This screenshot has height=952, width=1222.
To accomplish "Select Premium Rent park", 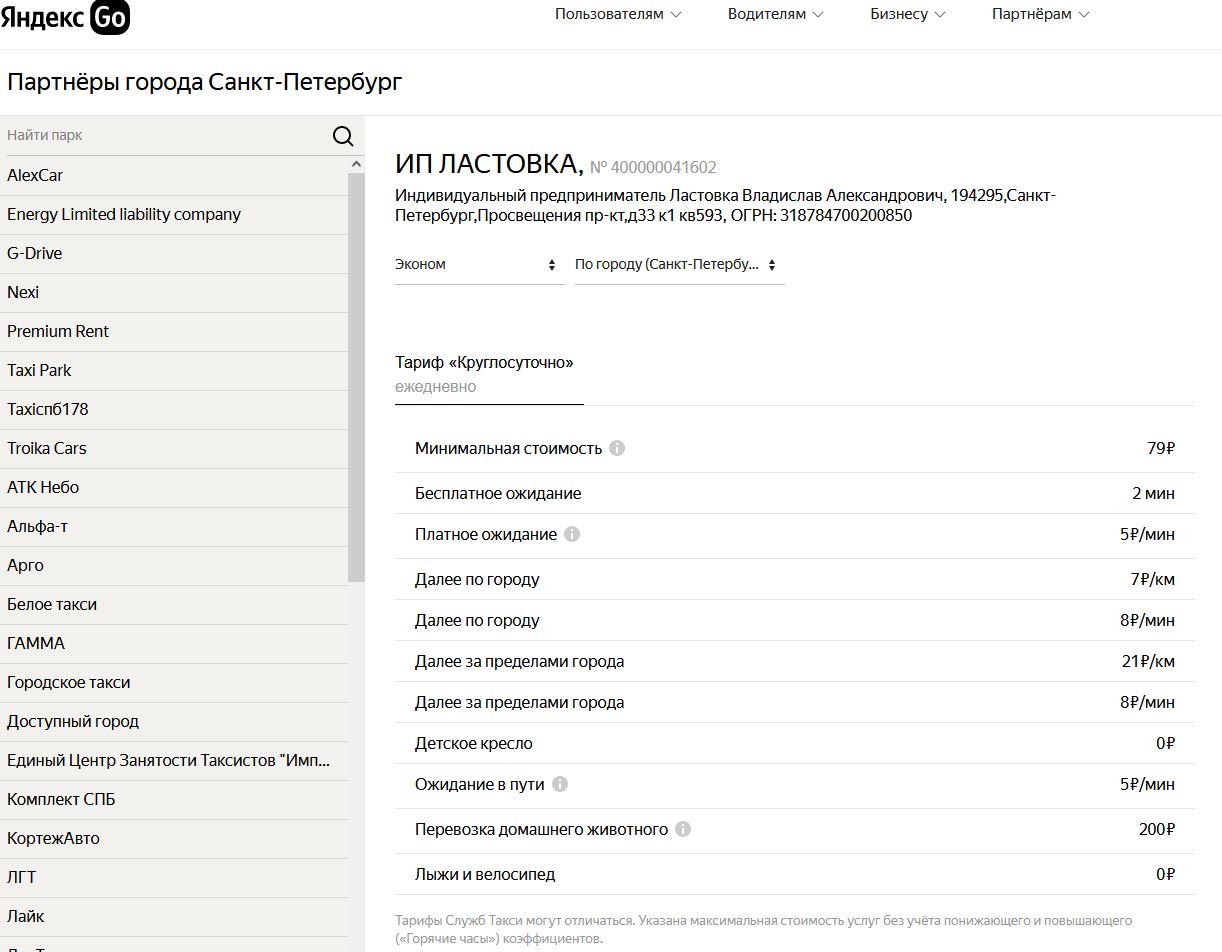I will coord(58,331).
